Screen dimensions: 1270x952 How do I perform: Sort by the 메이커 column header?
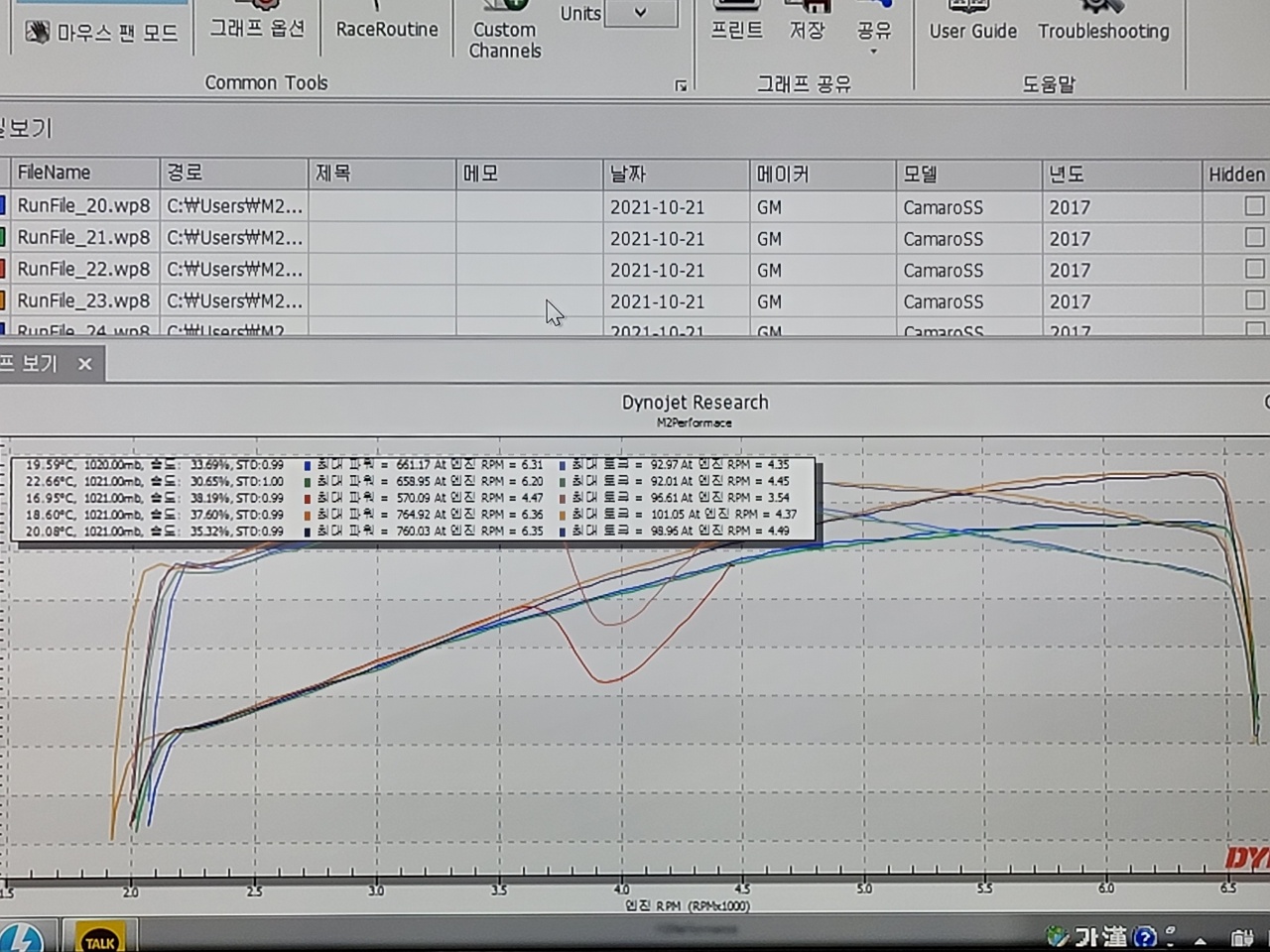[823, 175]
